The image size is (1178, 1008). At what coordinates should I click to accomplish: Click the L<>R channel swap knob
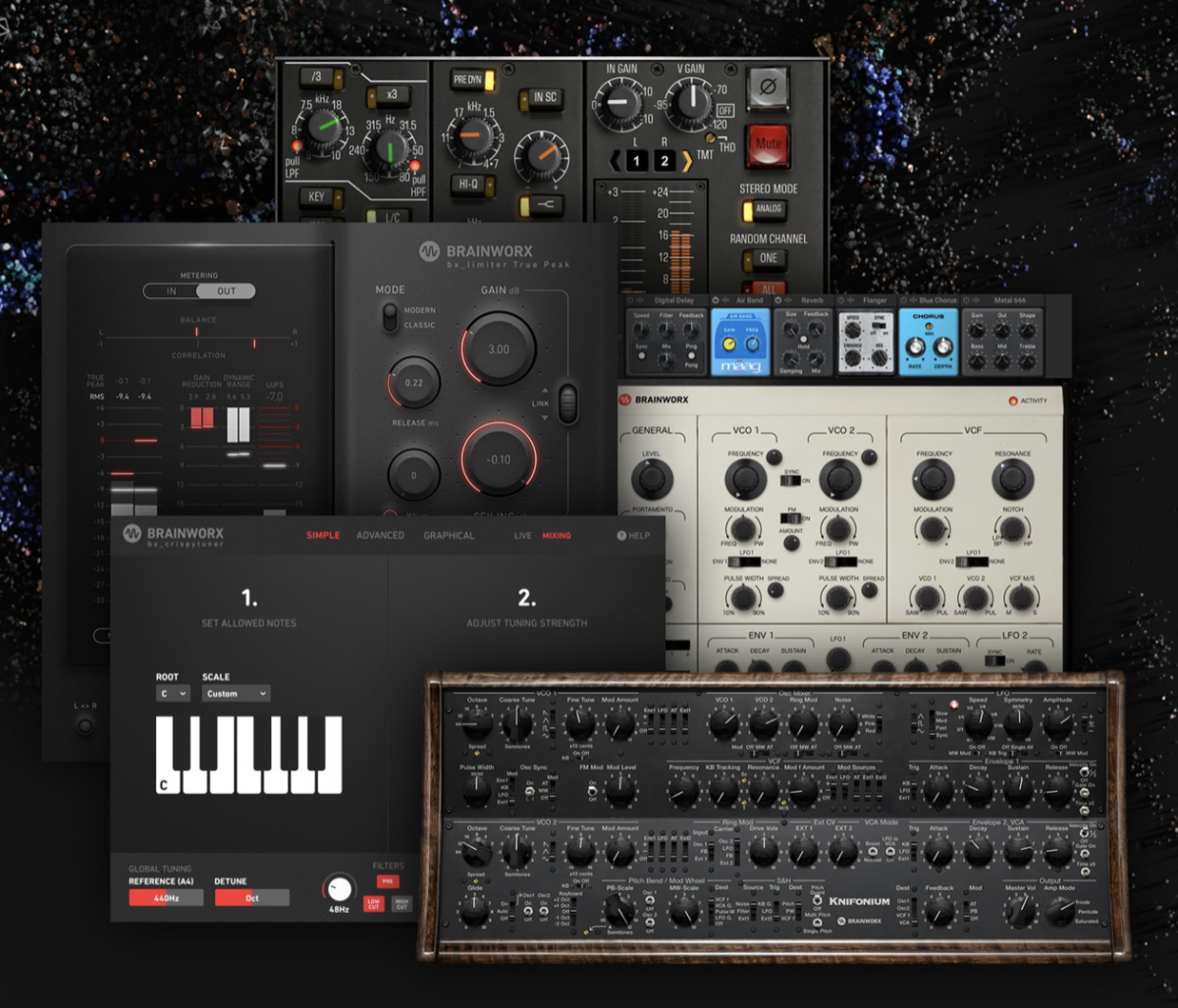click(x=85, y=725)
